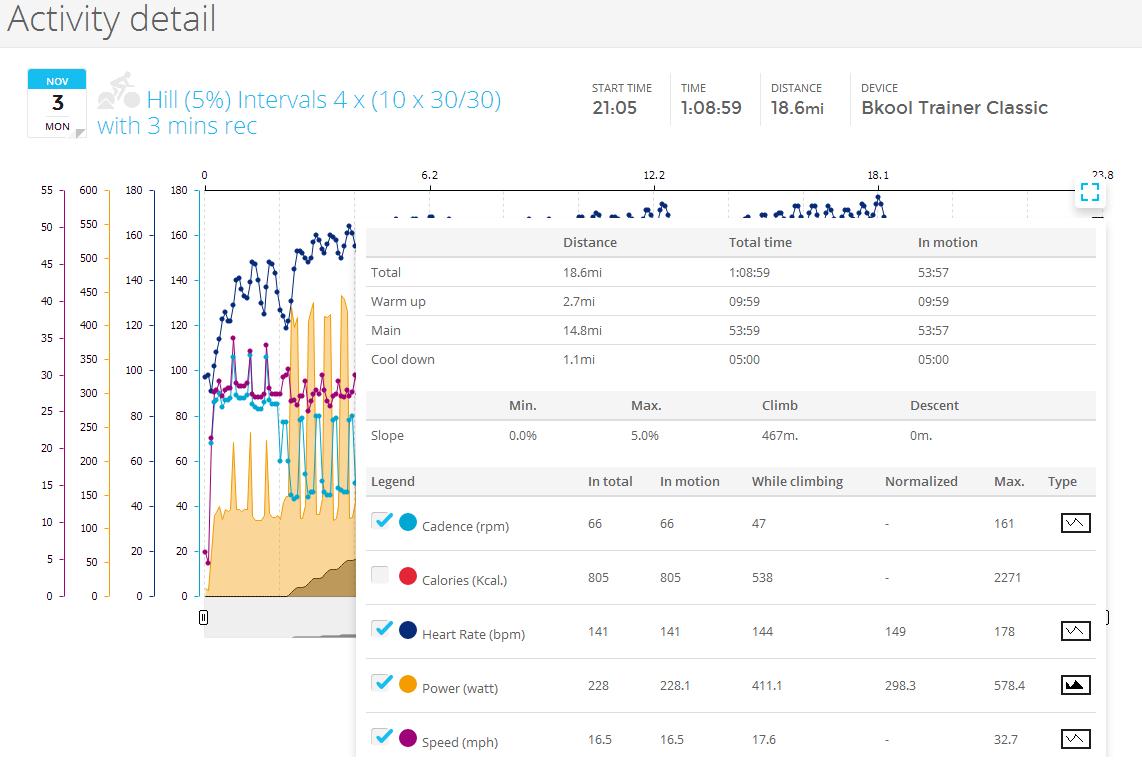Click the Cadence (rpm) legend label
The image size is (1142, 783).
(465, 527)
